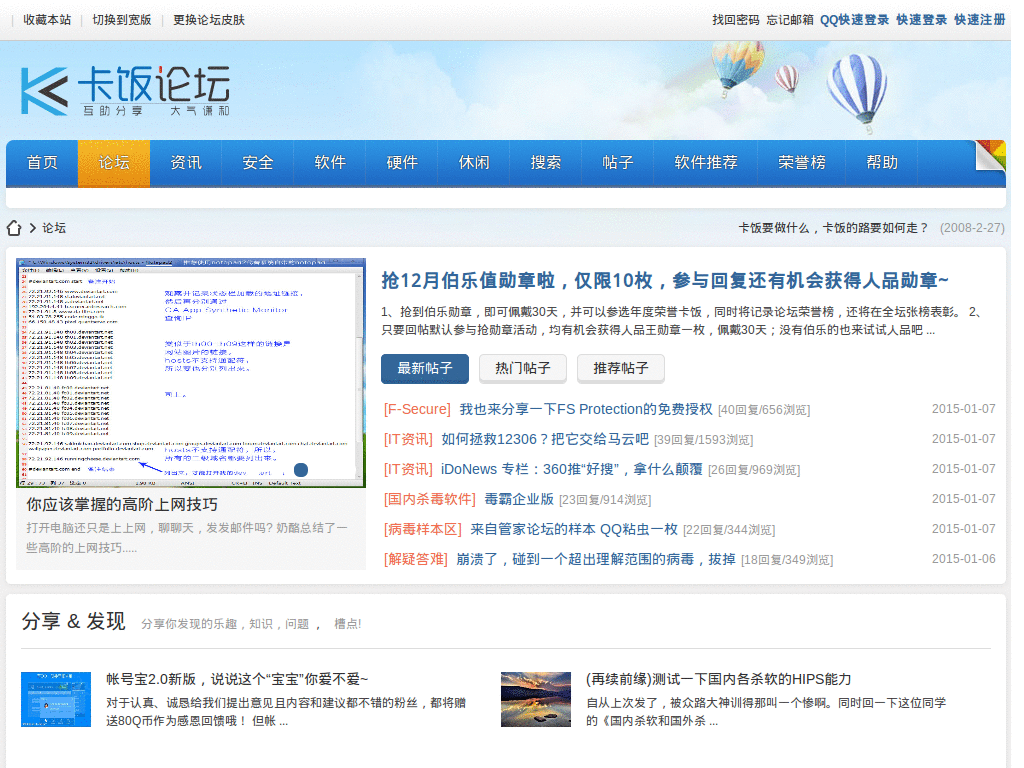Viewport: 1024px width, 768px height.
Task: Select the 推荐帖子 tab
Action: pyautogui.click(x=620, y=368)
